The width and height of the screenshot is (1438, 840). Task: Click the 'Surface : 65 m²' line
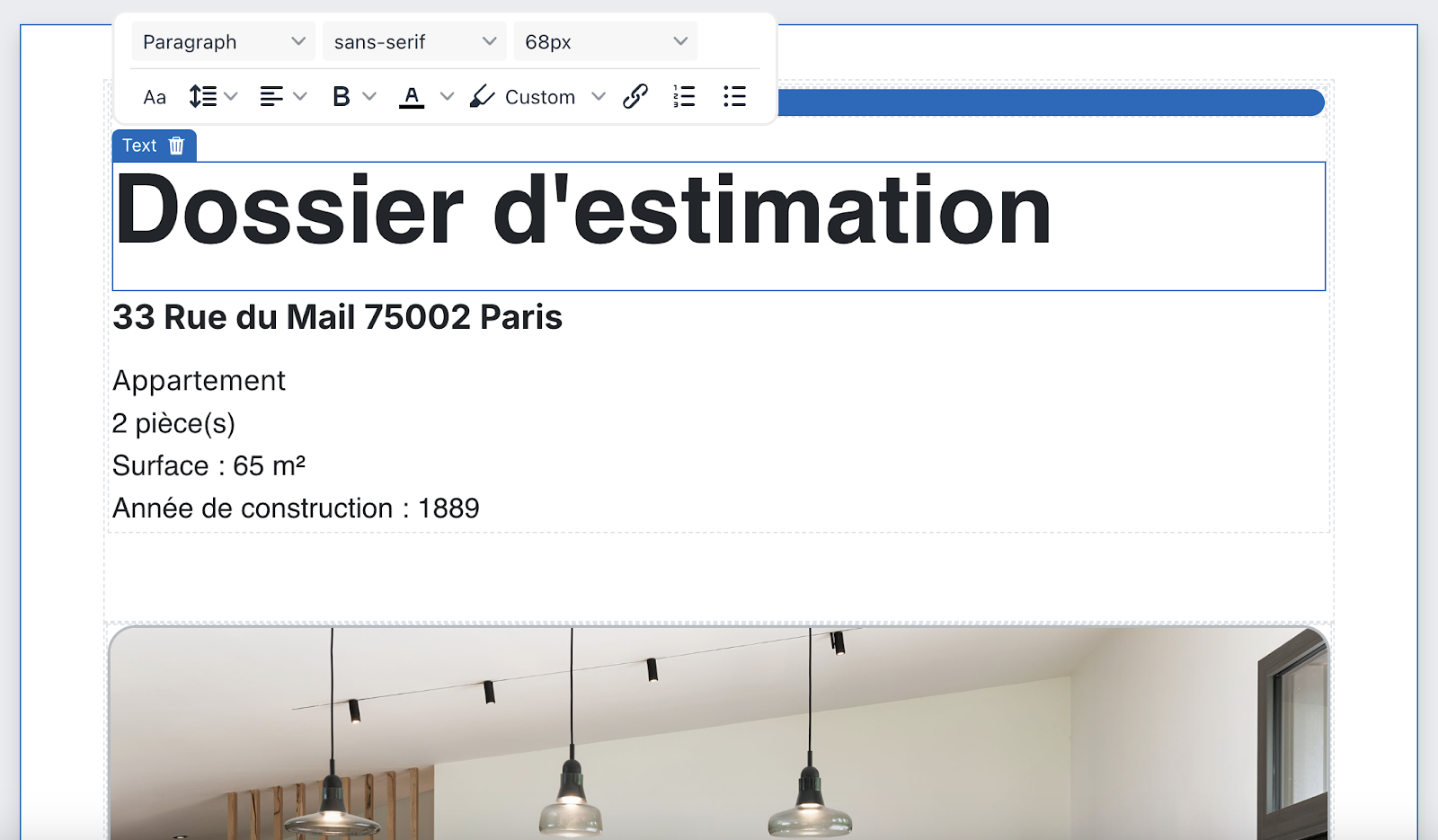coord(209,465)
